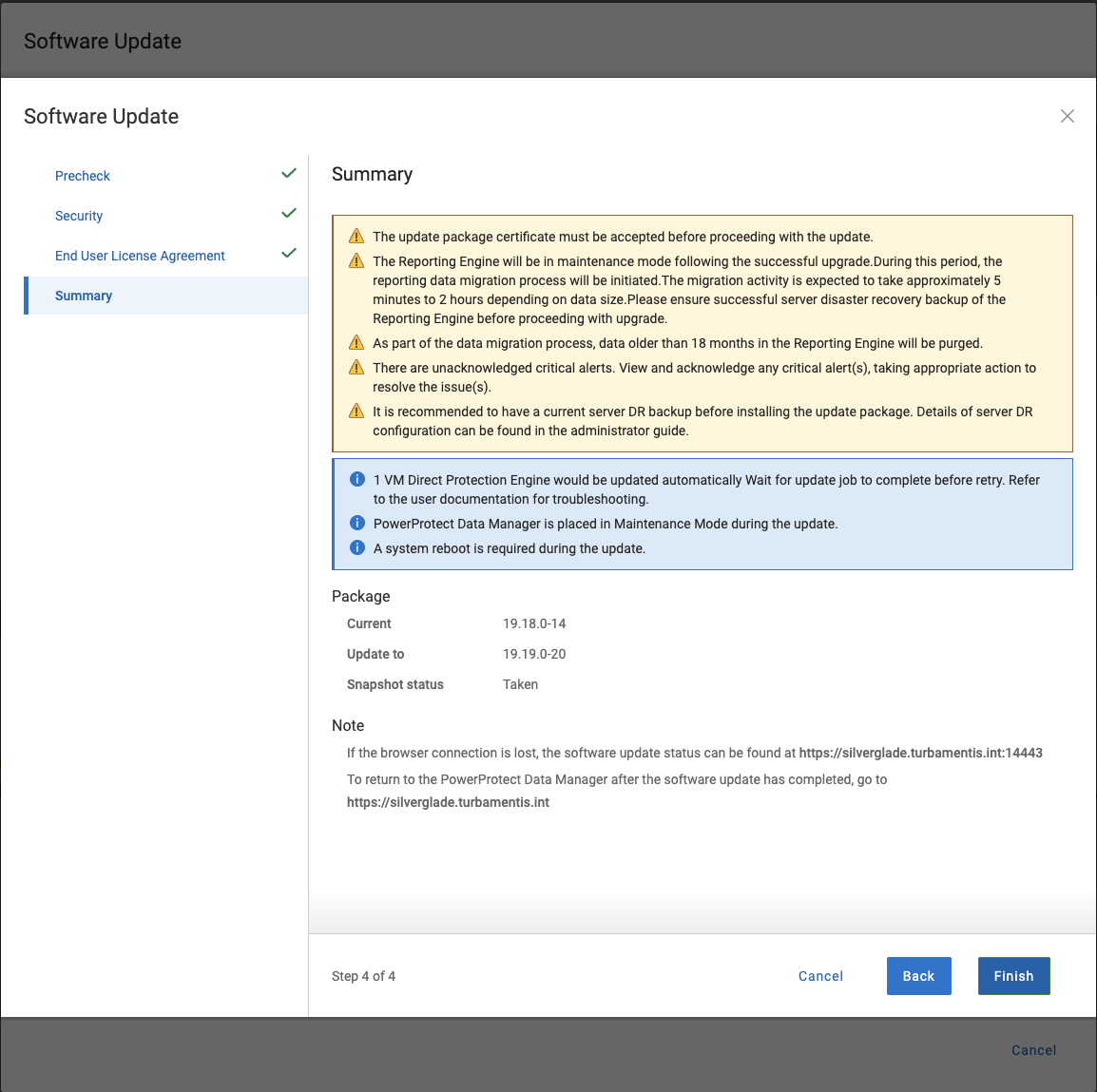Screen dimensions: 1097x1092
Task: Click update version 19.19.0-20
Action: click(534, 654)
